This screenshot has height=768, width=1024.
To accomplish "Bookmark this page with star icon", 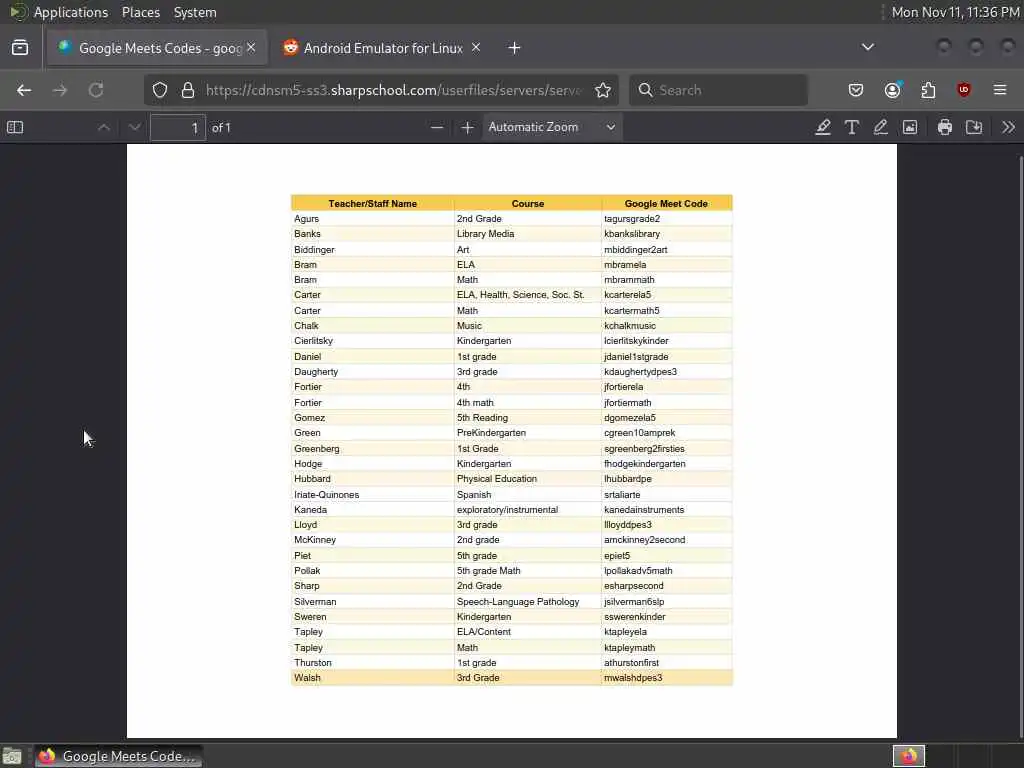I will [603, 90].
